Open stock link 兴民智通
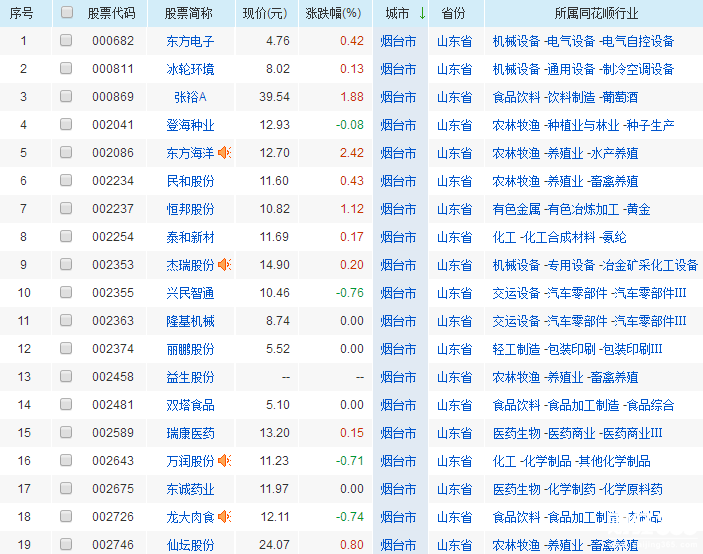 [190, 294]
